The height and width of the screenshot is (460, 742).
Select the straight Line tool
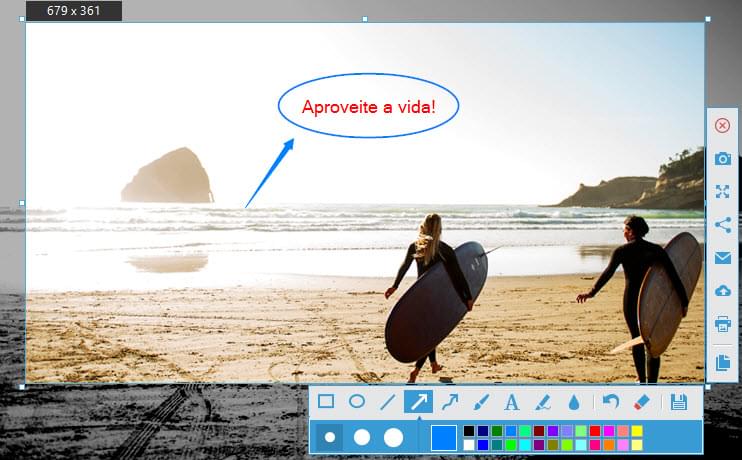pos(387,402)
